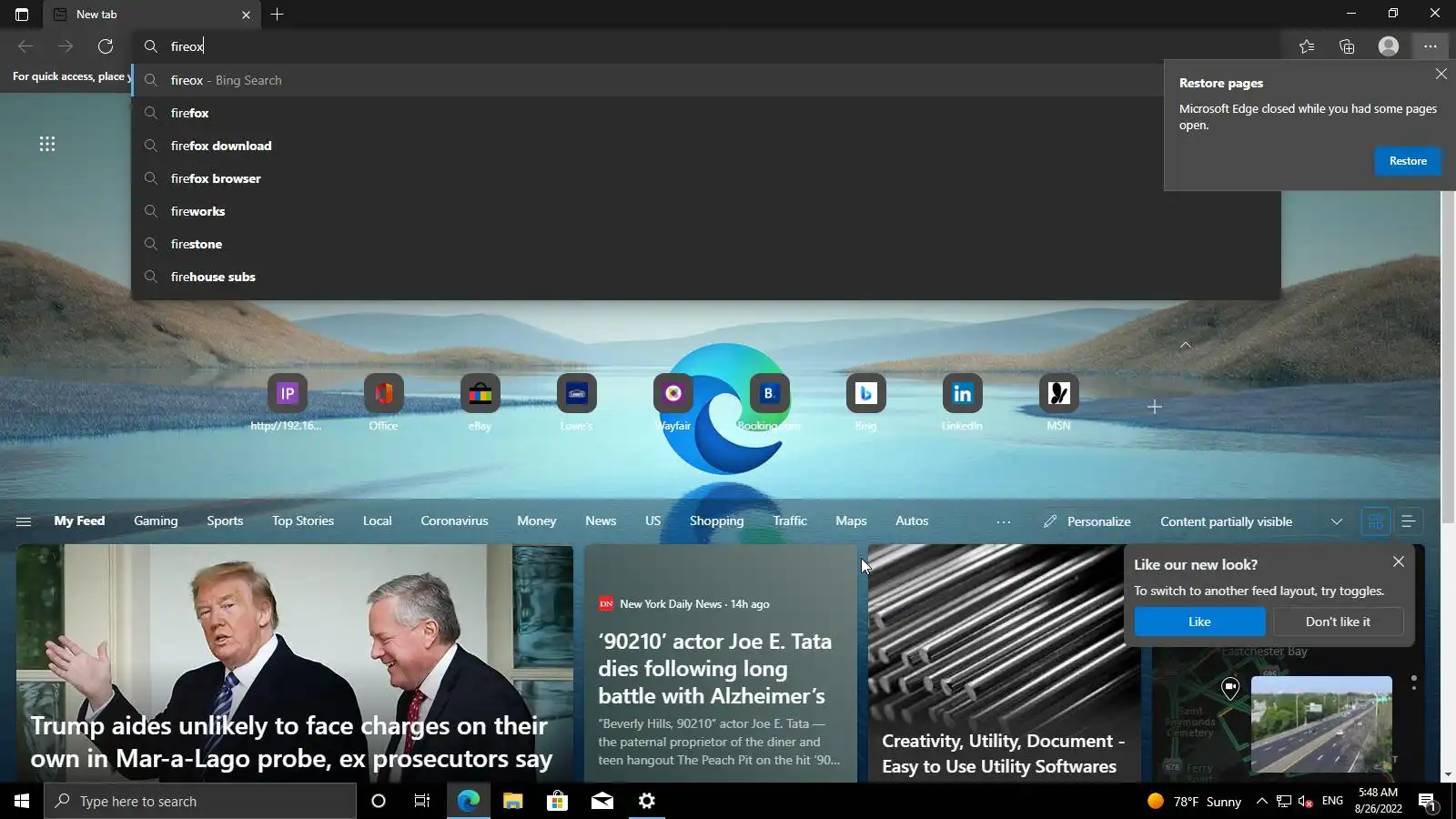Select the Autos feed tab
Viewport: 1456px width, 819px height.
coord(912,521)
